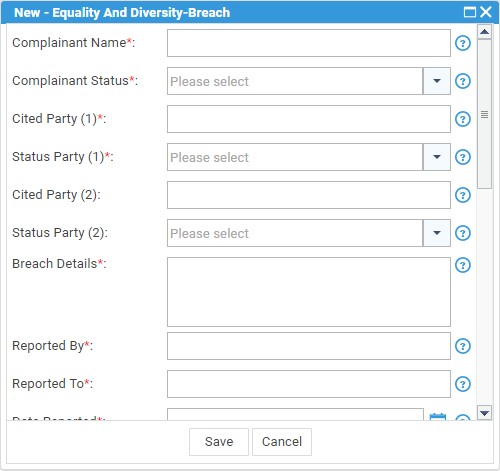Screen dimensions: 500x471
Task: Expand the Status Party (2) dropdown
Action: point(437,233)
